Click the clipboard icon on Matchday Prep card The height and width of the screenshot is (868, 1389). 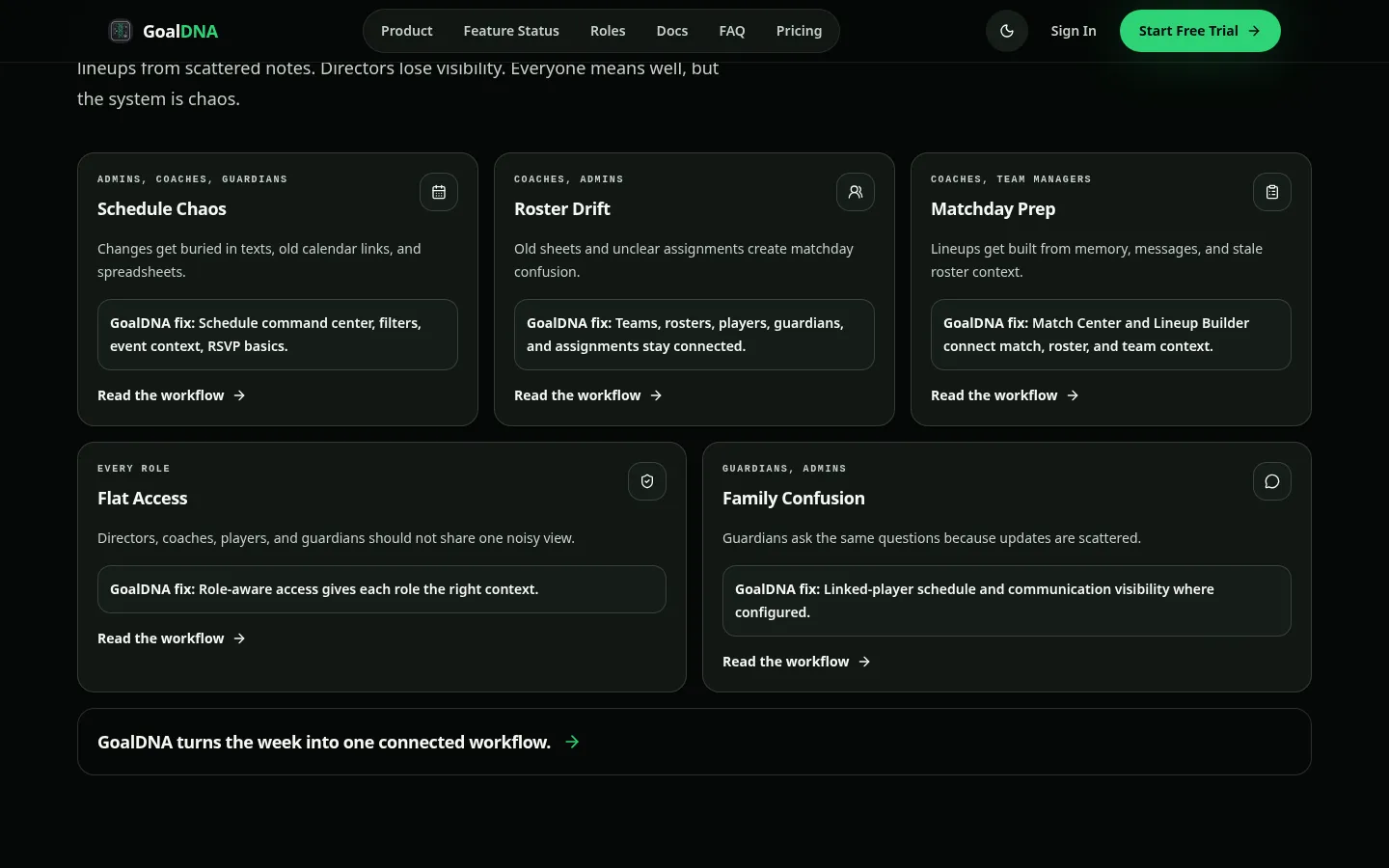pos(1272,192)
